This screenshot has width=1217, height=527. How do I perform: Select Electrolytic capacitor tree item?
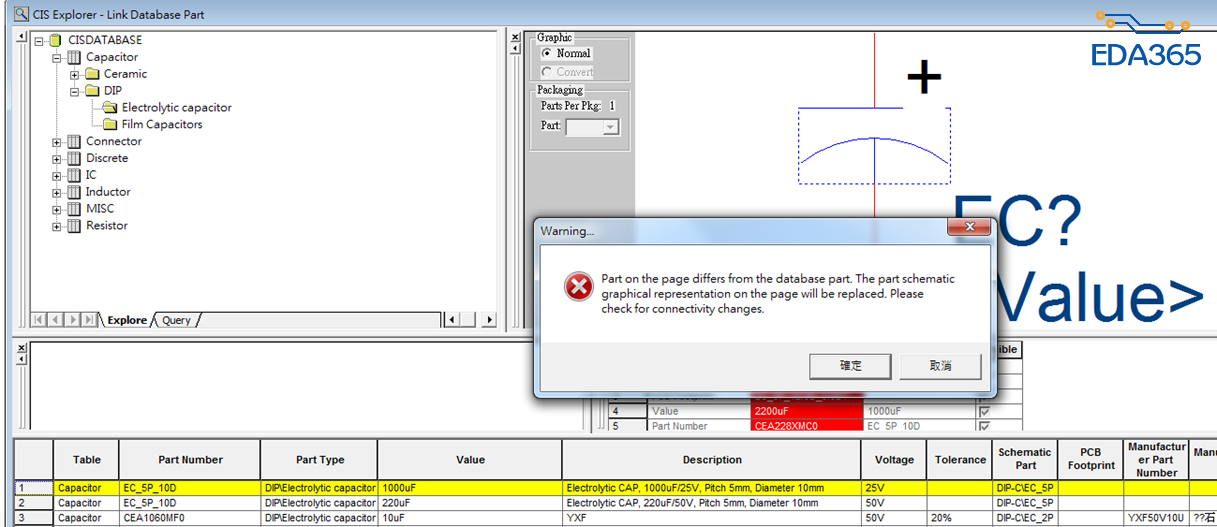[x=177, y=107]
